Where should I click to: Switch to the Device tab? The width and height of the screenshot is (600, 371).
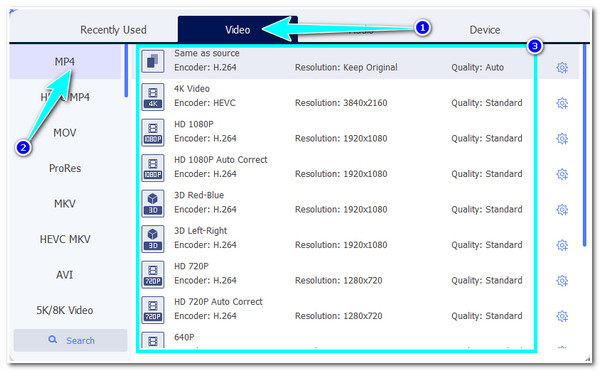pyautogui.click(x=484, y=30)
